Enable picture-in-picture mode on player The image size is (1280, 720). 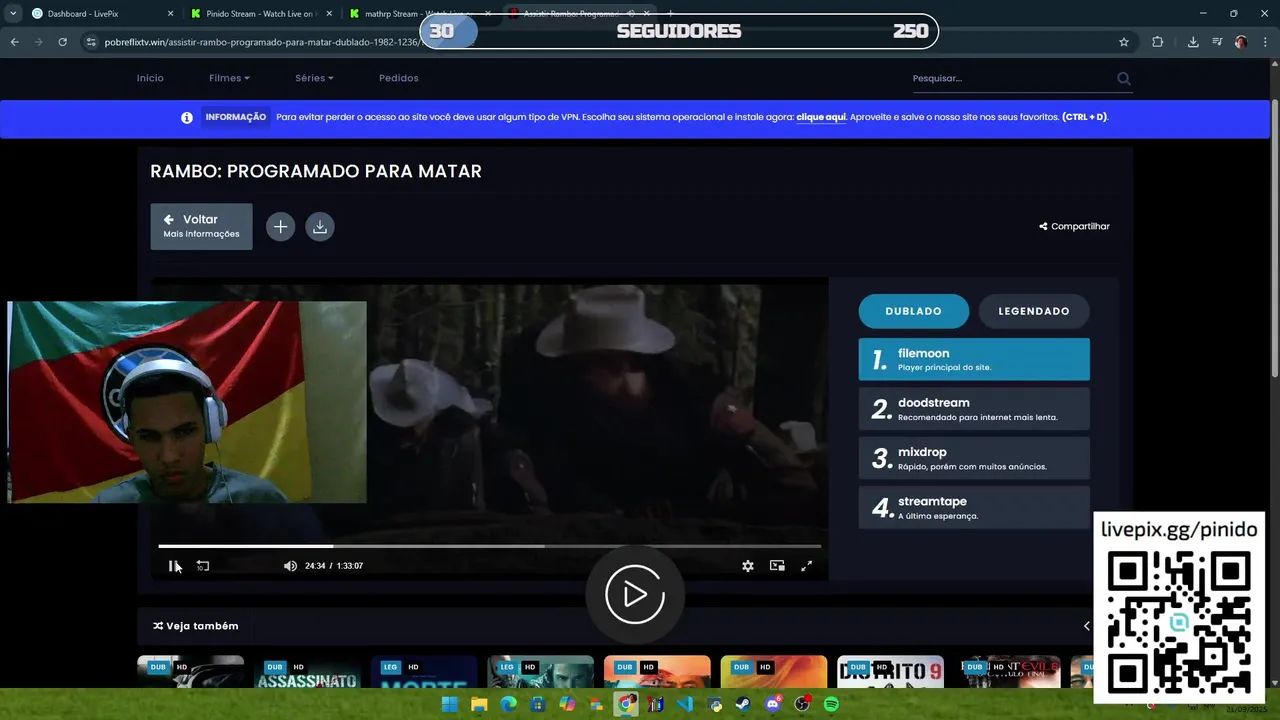[x=777, y=566]
